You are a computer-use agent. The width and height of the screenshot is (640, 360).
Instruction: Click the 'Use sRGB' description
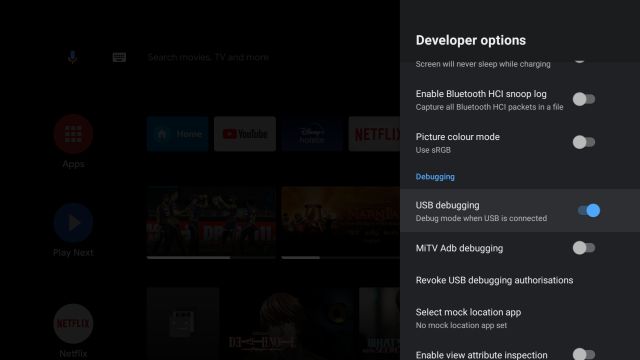(x=433, y=150)
